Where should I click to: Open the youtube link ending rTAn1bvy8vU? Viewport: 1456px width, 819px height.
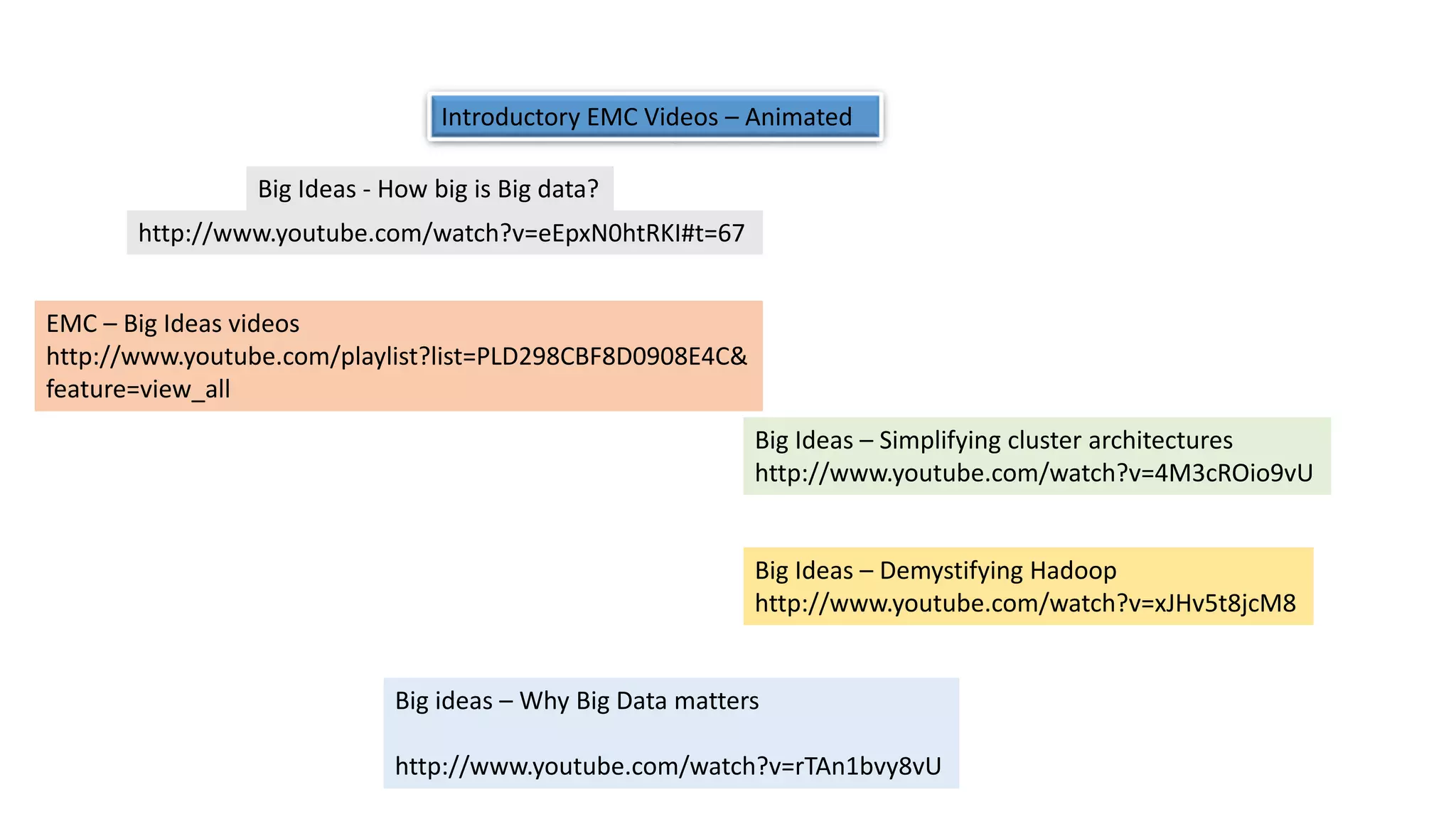click(668, 766)
